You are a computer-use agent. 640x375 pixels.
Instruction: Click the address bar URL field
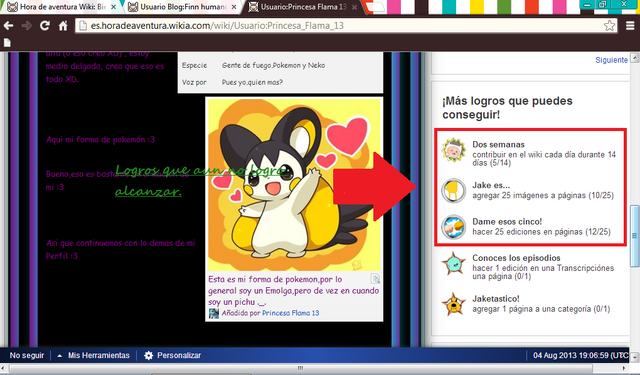click(347, 26)
